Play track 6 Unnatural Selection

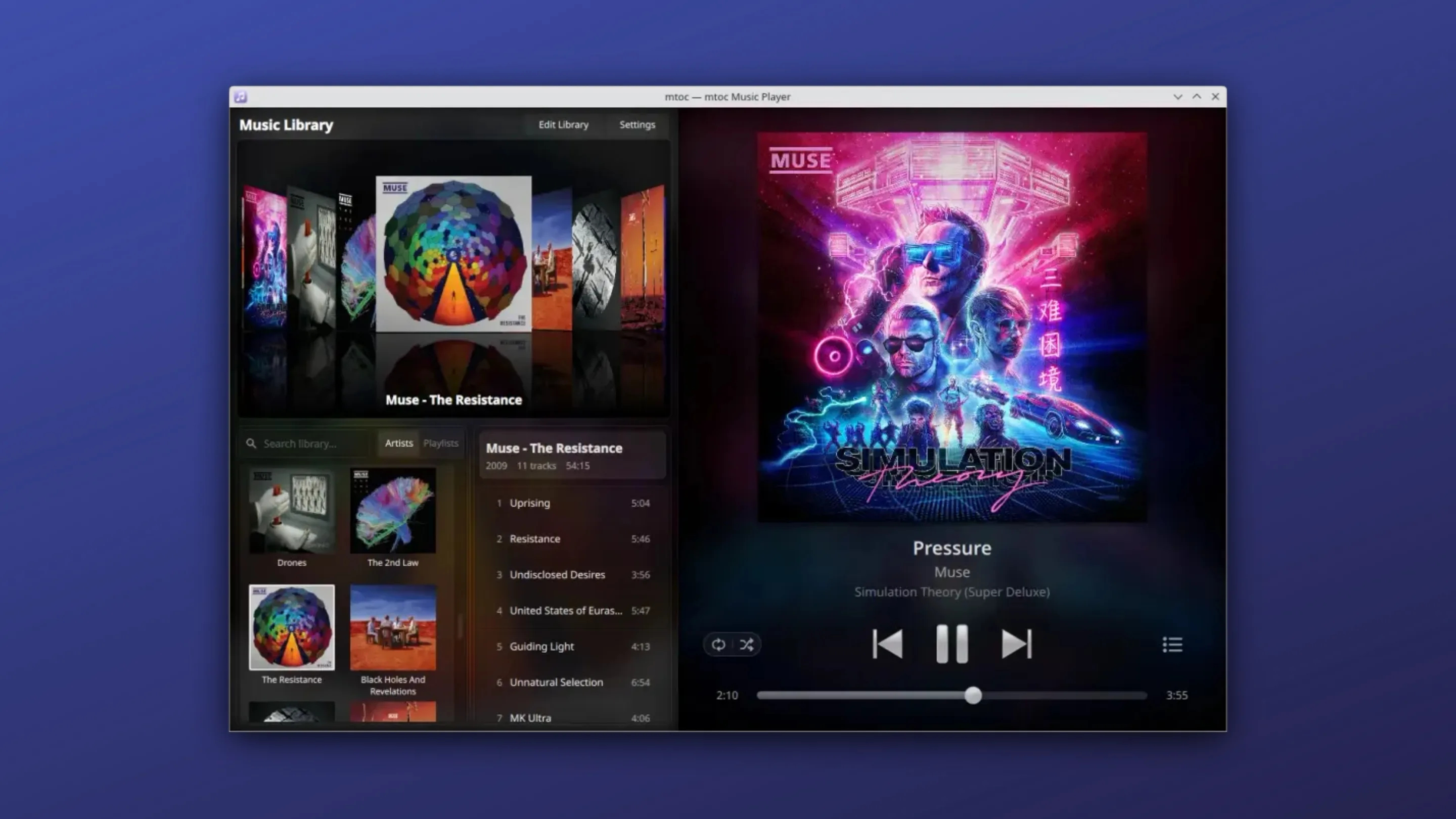coord(573,682)
